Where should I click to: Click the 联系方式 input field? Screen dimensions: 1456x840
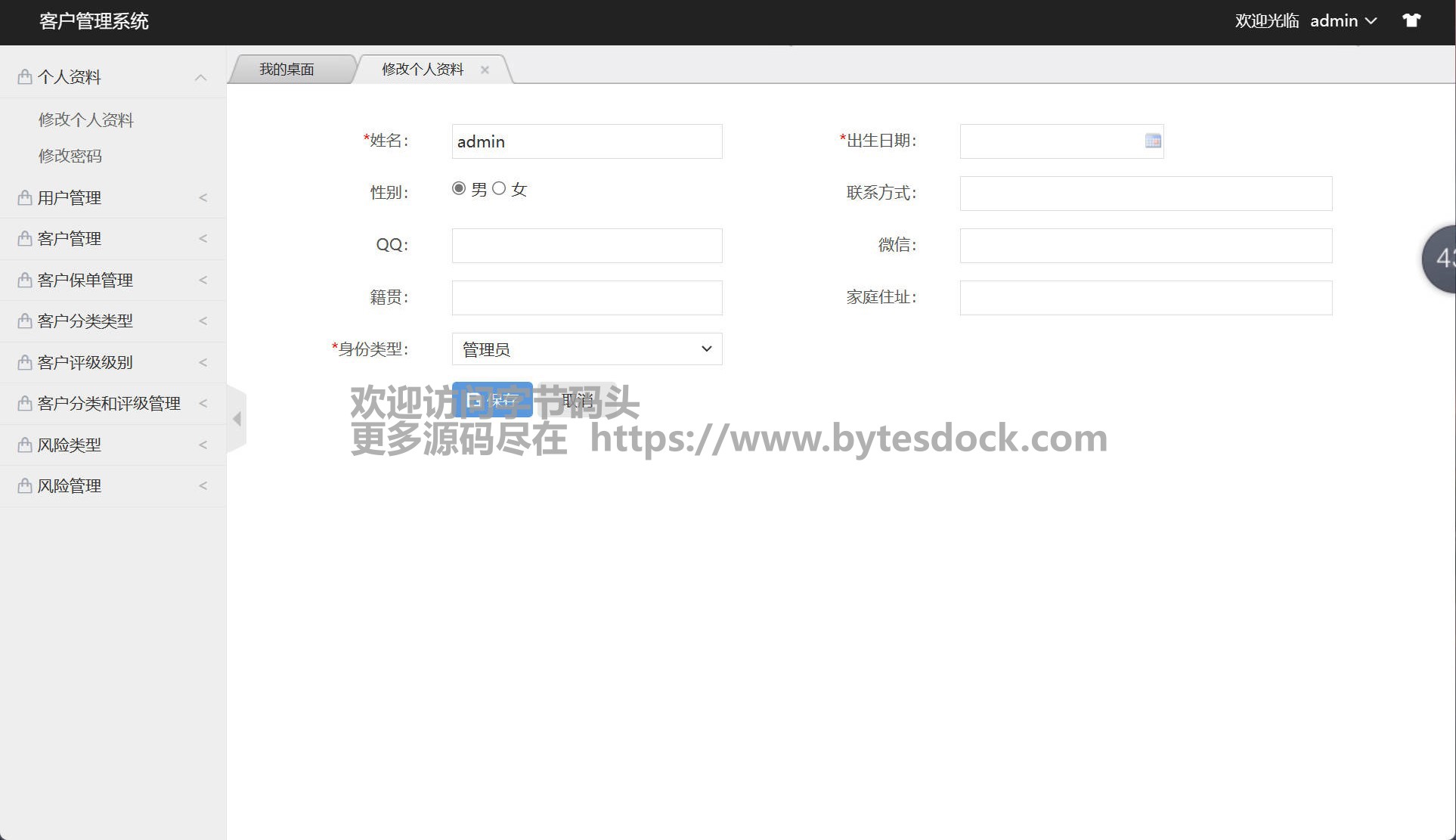click(1145, 194)
